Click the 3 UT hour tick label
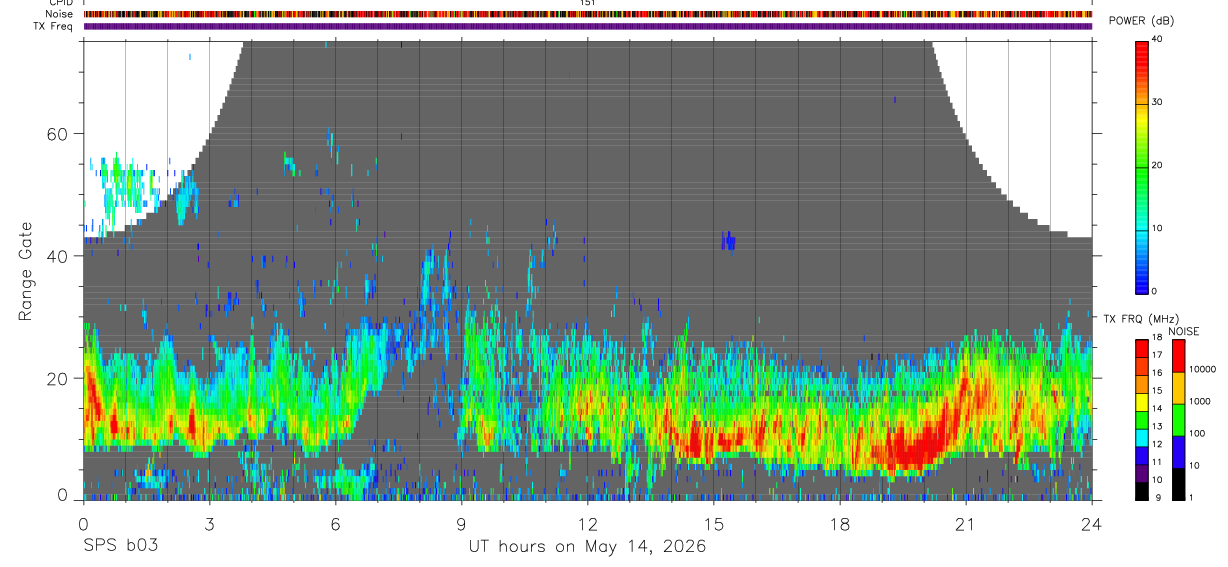The width and height of the screenshot is (1228, 567). [x=209, y=524]
